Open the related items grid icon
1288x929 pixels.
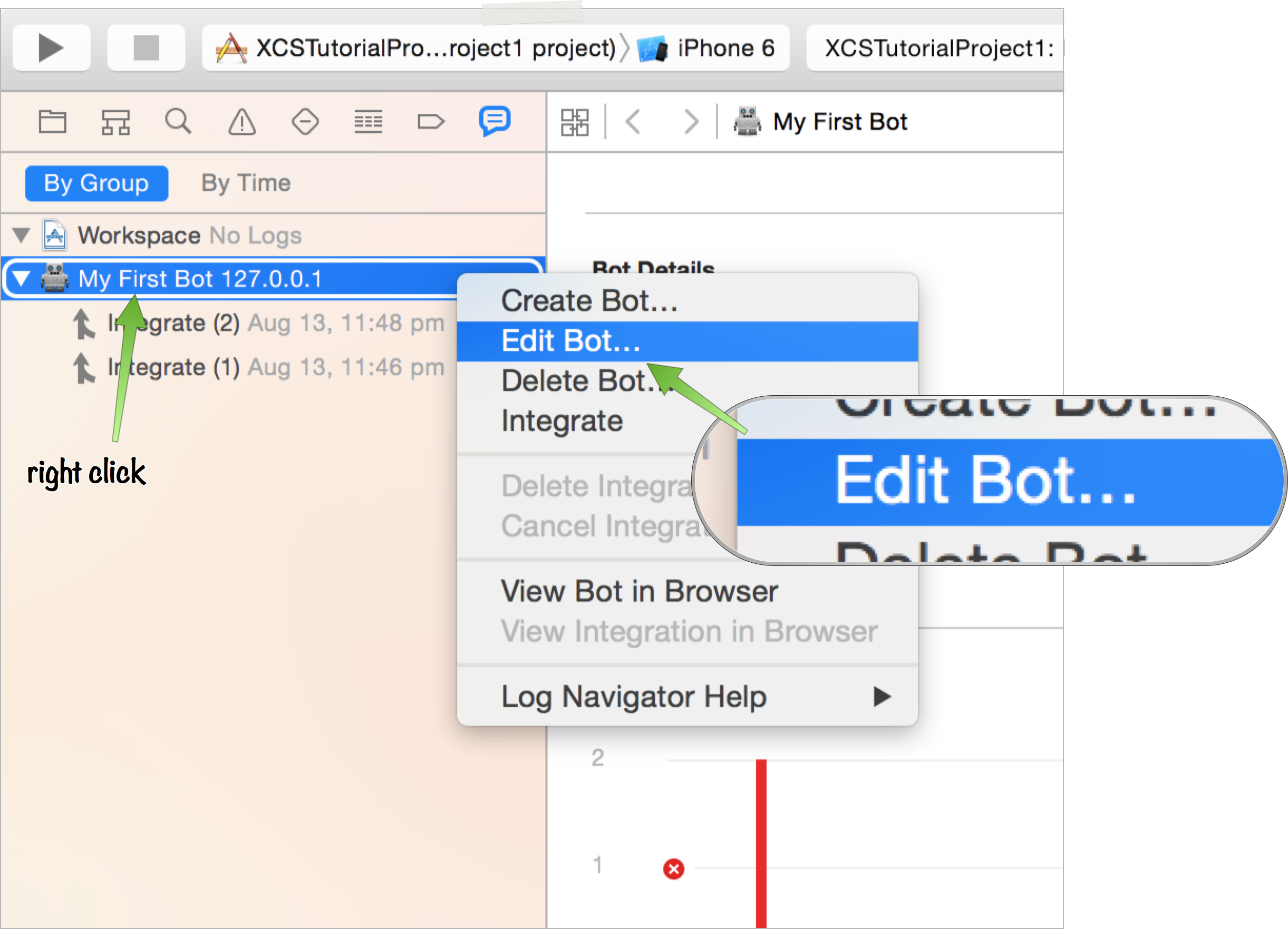click(x=575, y=122)
